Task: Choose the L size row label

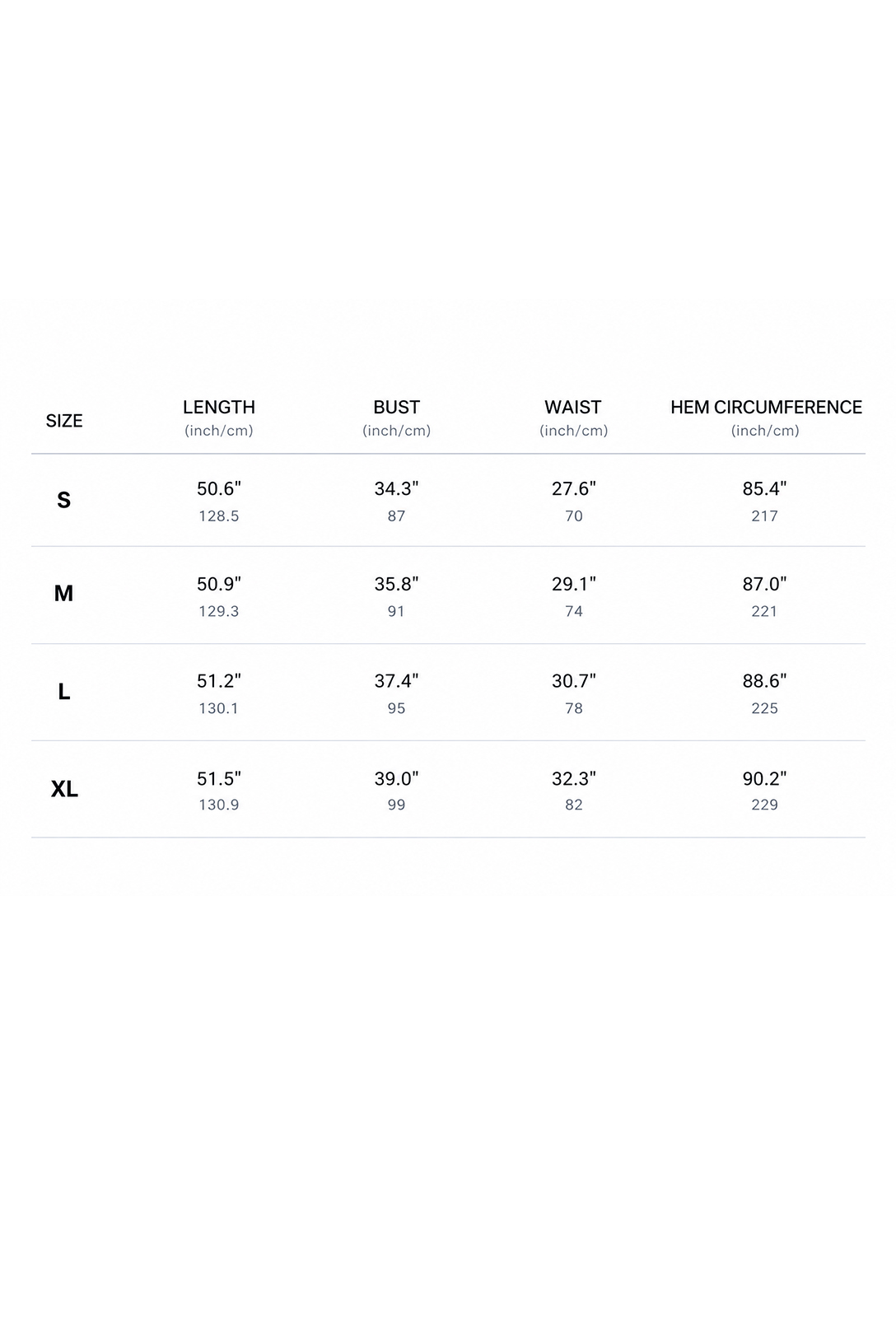Action: coord(63,692)
